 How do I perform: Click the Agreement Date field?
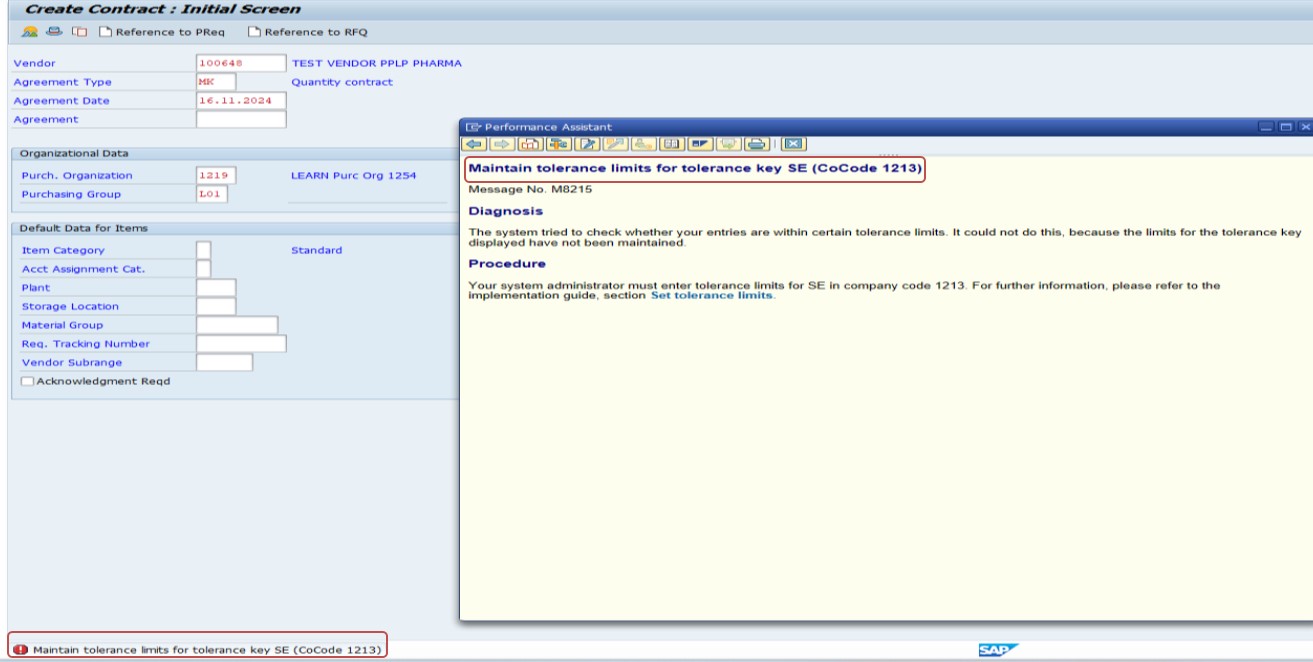point(241,100)
